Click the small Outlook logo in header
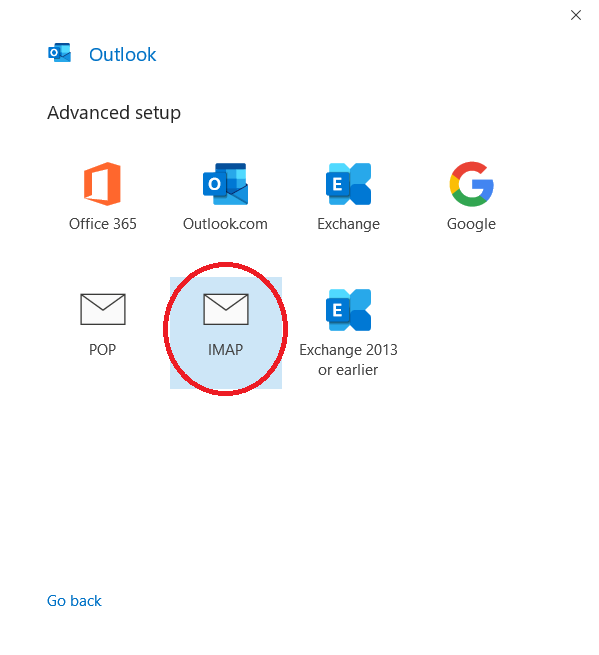 (59, 53)
